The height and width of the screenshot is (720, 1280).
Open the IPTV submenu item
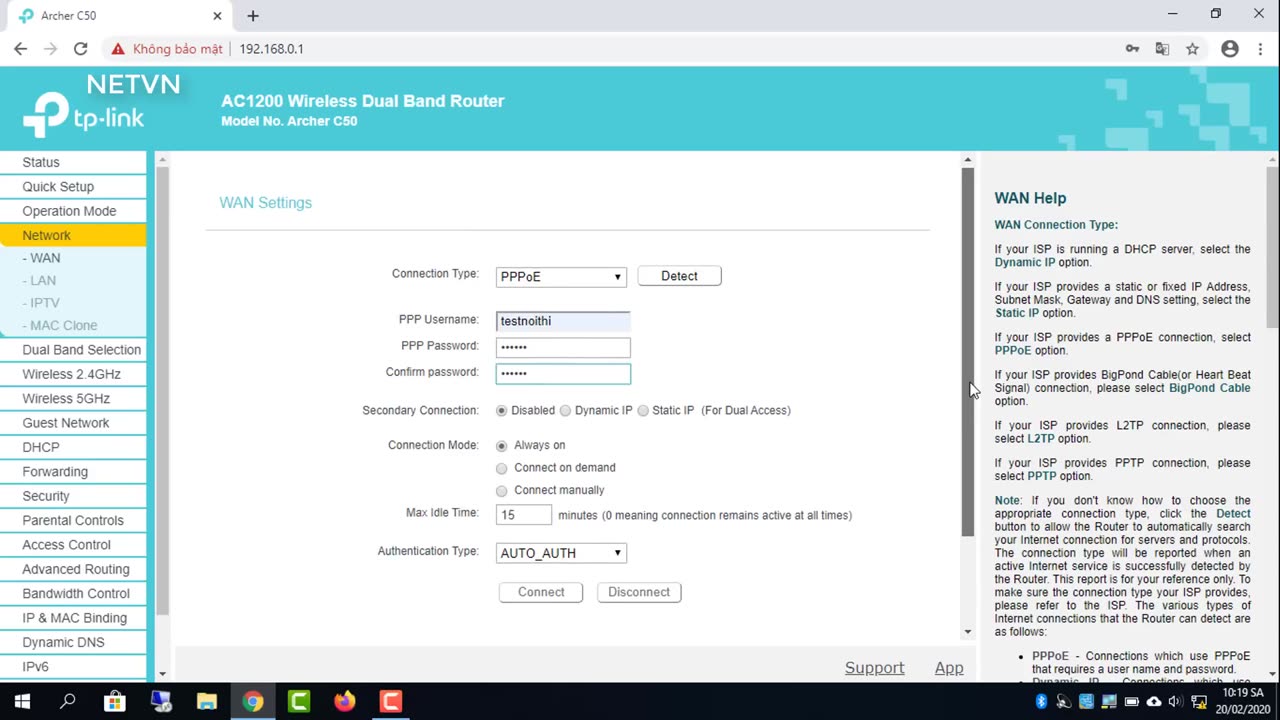43,303
